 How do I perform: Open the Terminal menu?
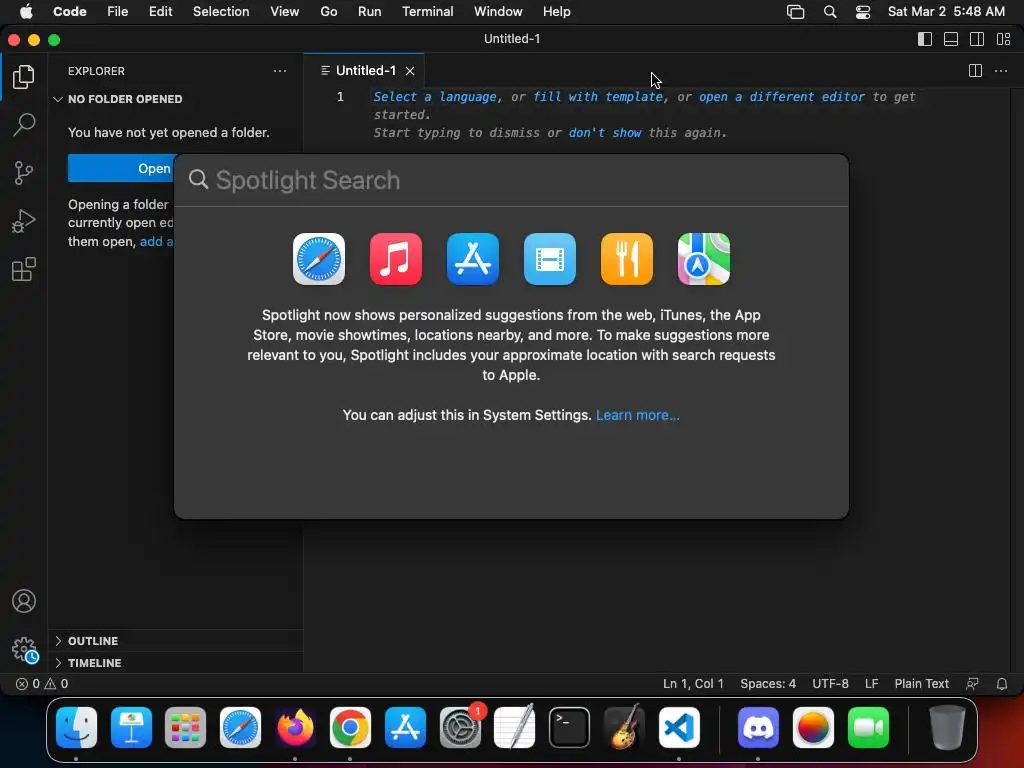427,12
